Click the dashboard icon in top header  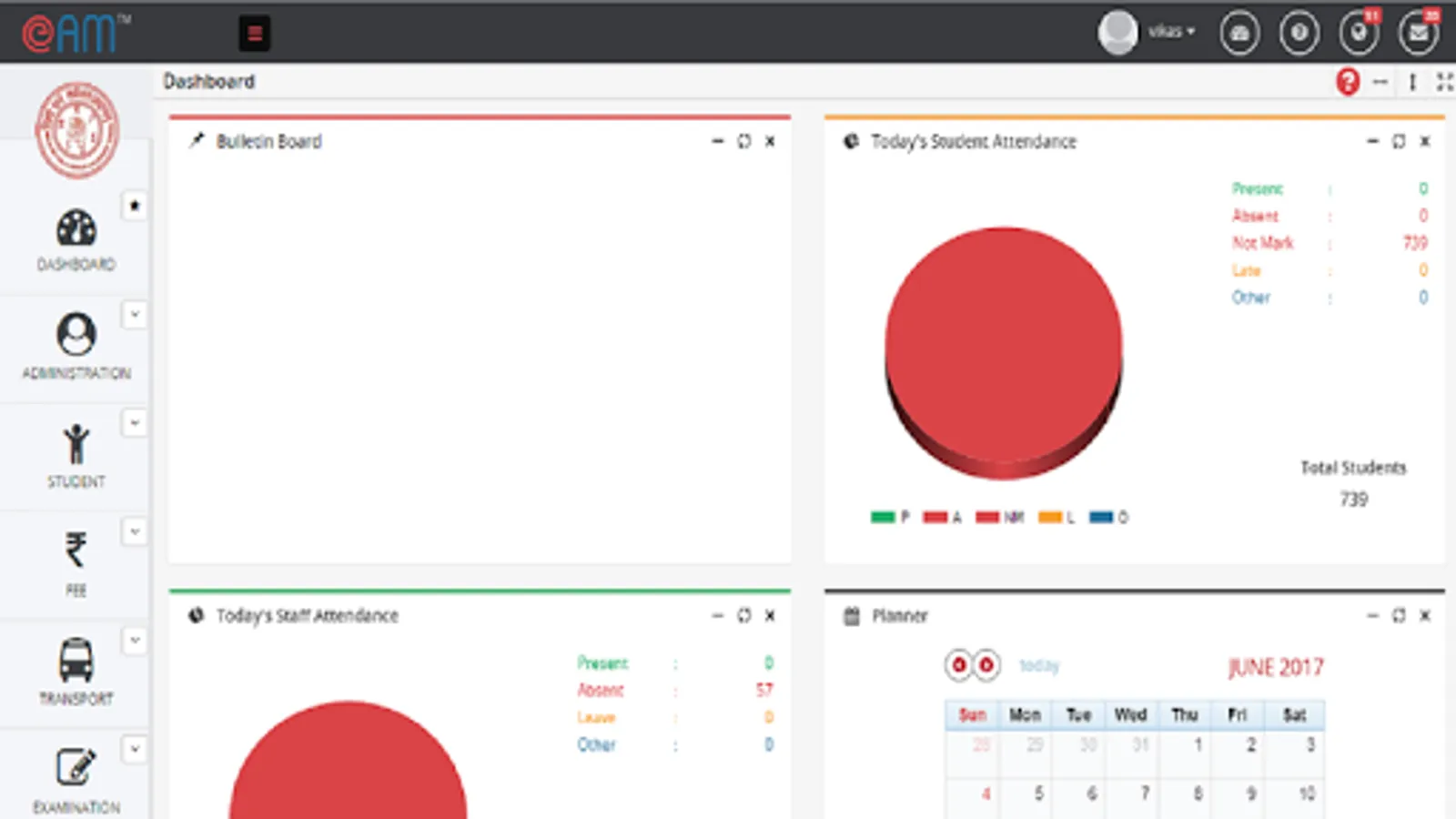[x=1239, y=34]
